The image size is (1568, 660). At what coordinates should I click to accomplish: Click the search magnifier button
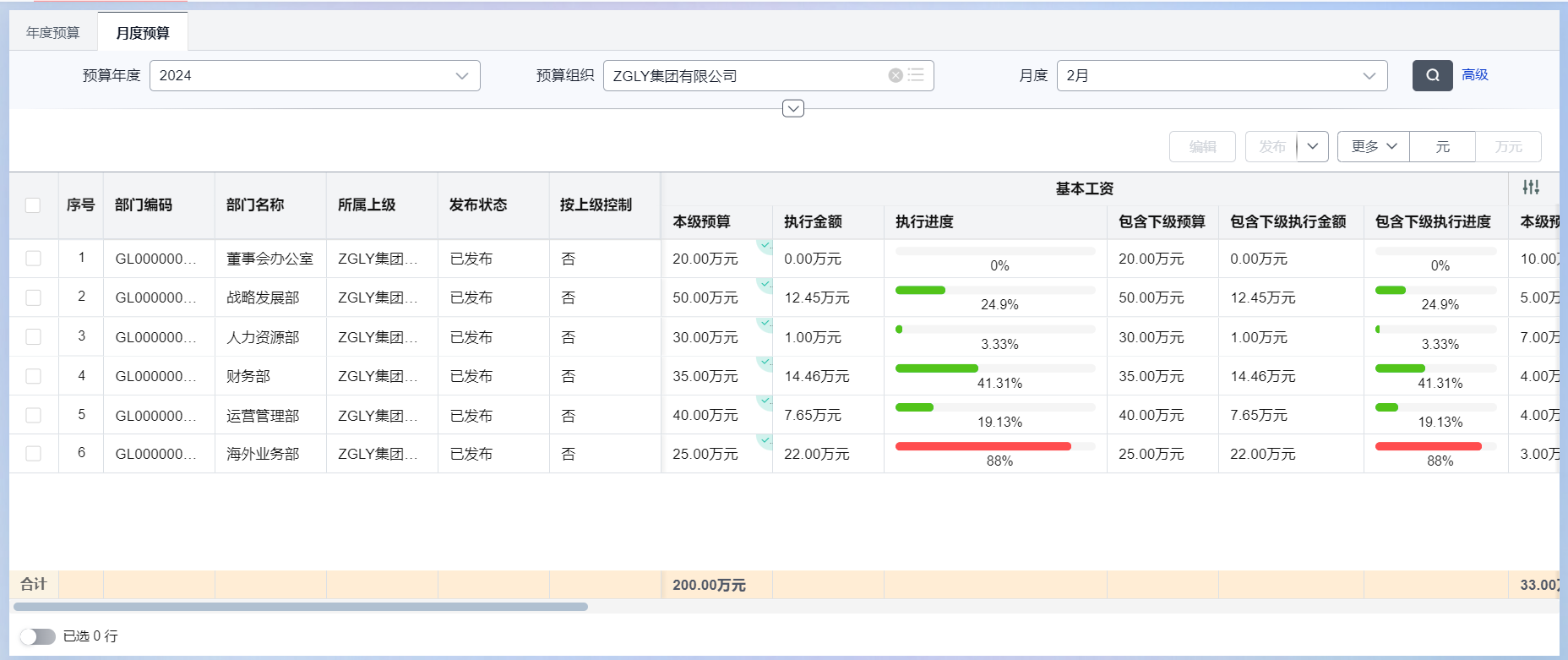(1432, 75)
